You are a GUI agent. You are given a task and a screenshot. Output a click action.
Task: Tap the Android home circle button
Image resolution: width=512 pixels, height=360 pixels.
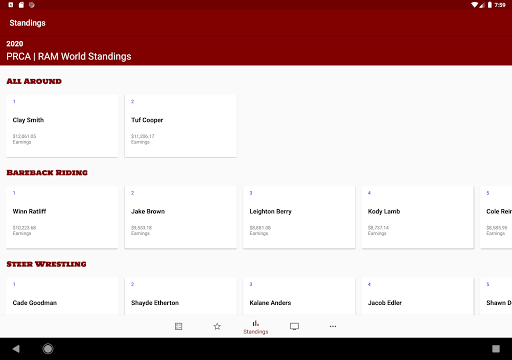(48, 349)
